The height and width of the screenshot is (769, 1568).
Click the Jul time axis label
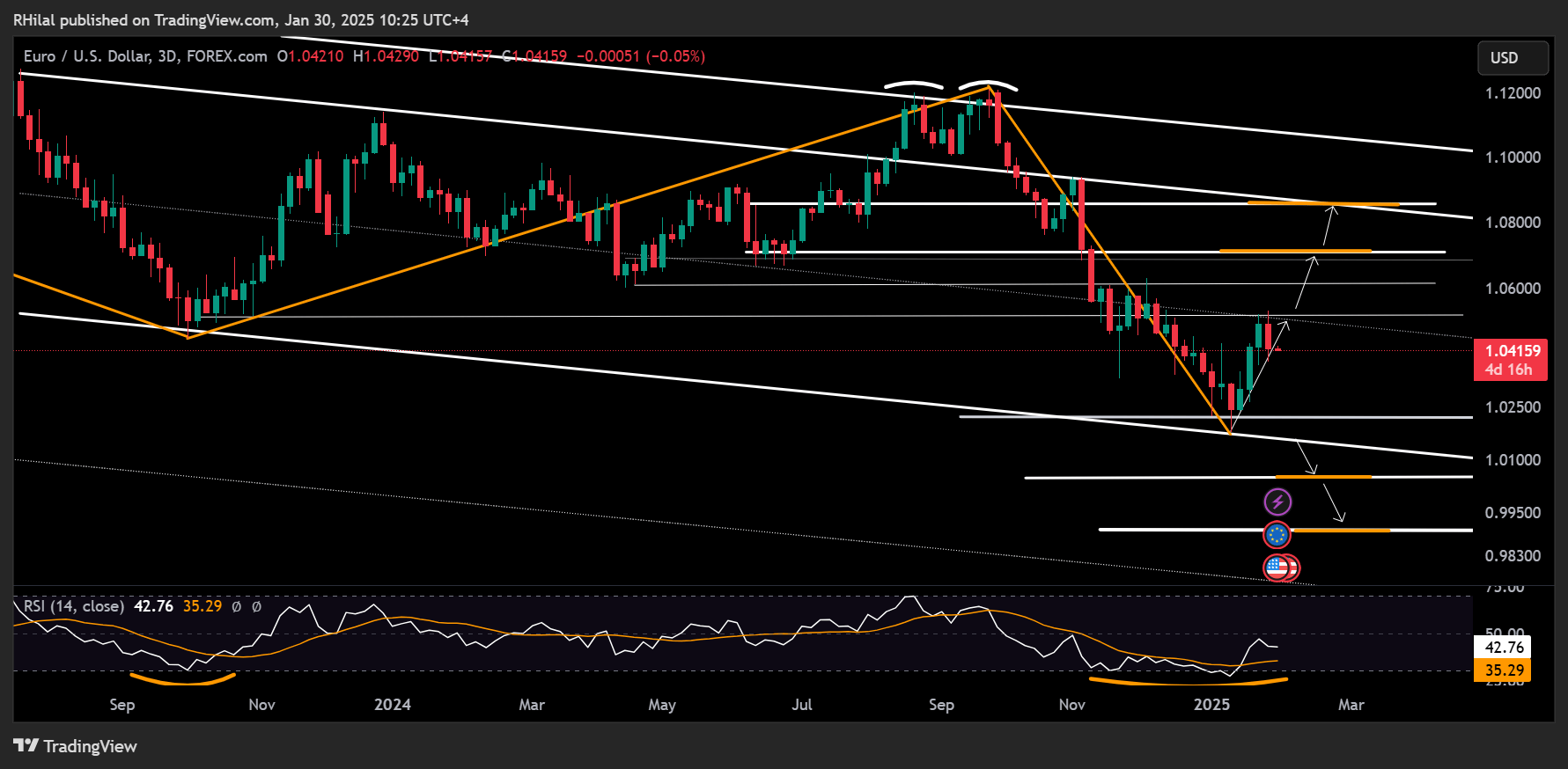click(802, 705)
